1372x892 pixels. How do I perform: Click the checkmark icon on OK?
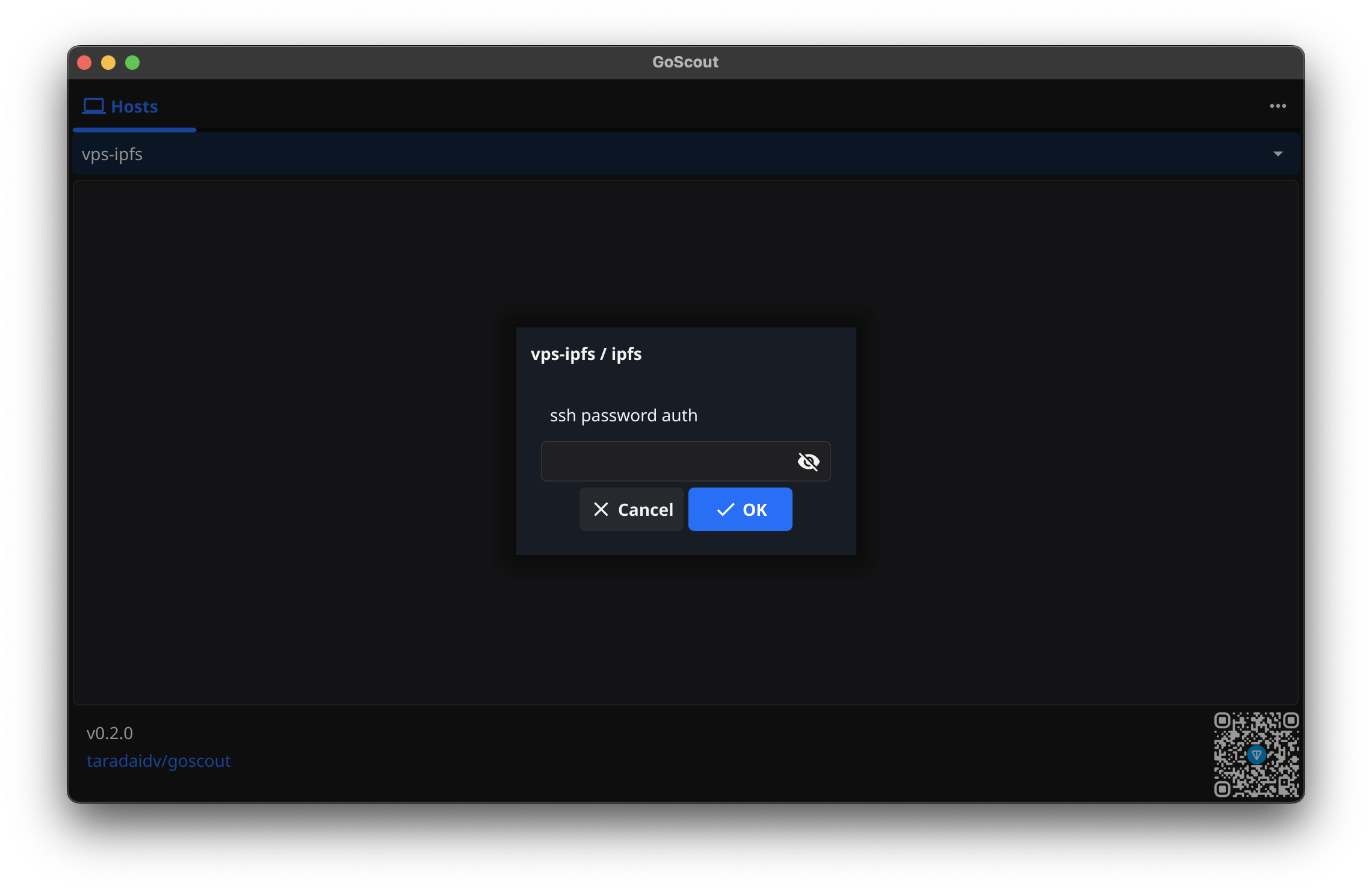(723, 509)
